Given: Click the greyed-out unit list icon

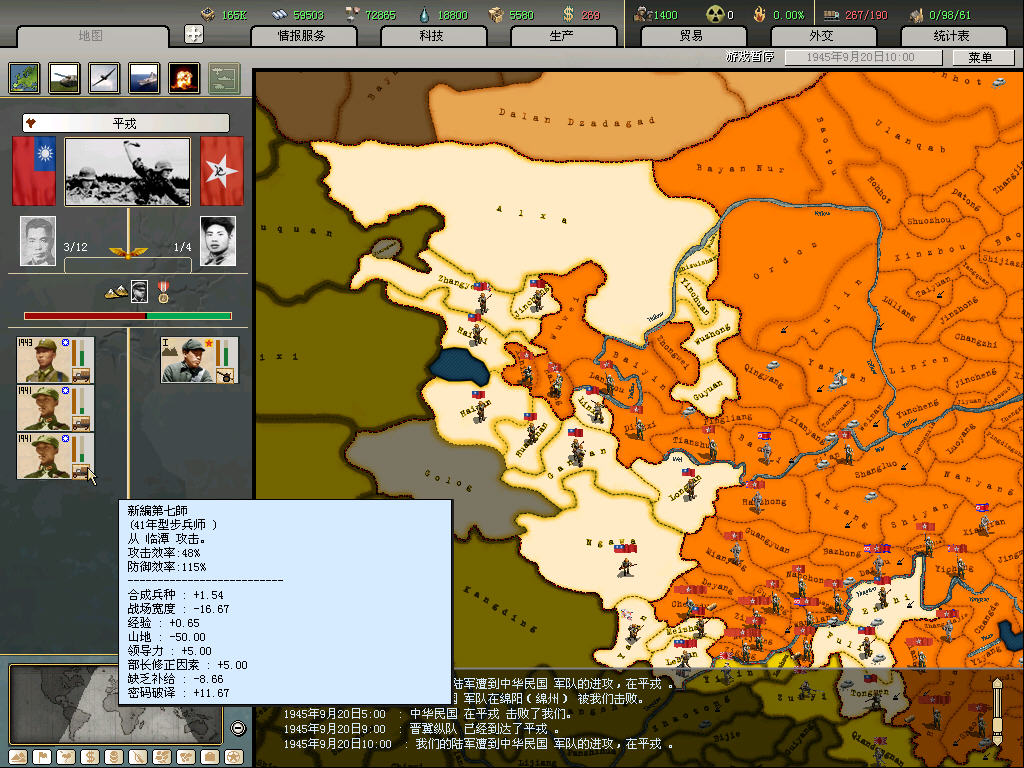Looking at the screenshot, I should (x=224, y=78).
